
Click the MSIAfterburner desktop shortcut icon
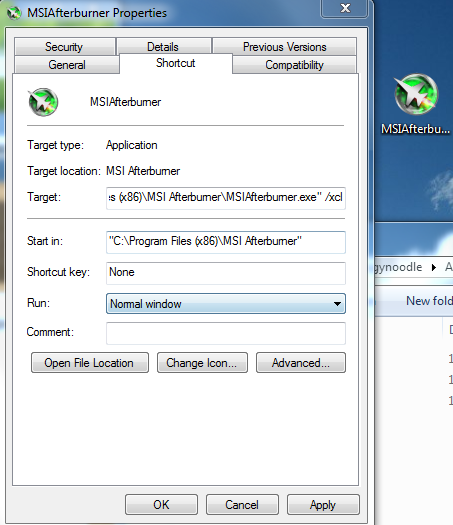tap(416, 95)
